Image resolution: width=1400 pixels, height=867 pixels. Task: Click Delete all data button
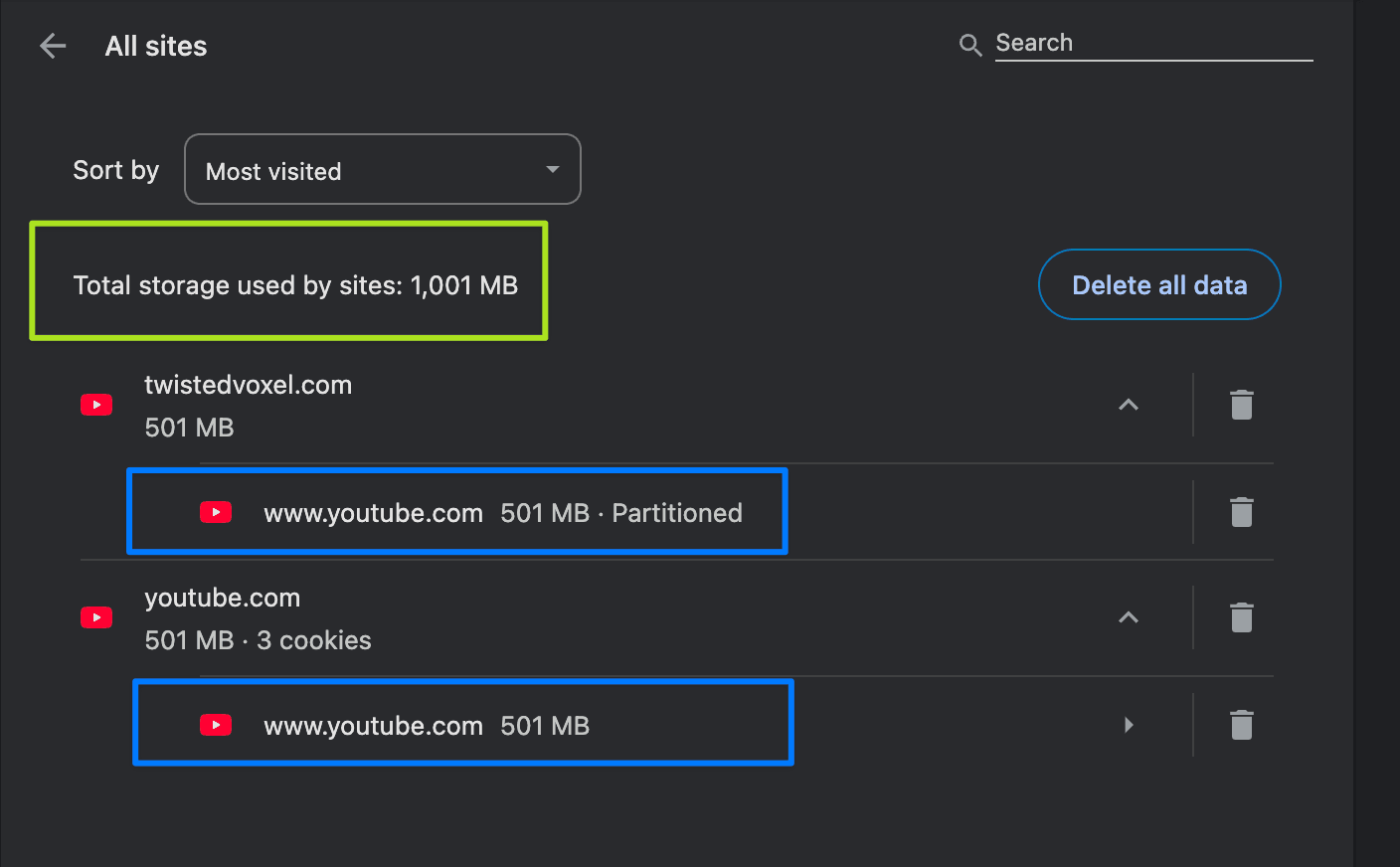(1159, 284)
